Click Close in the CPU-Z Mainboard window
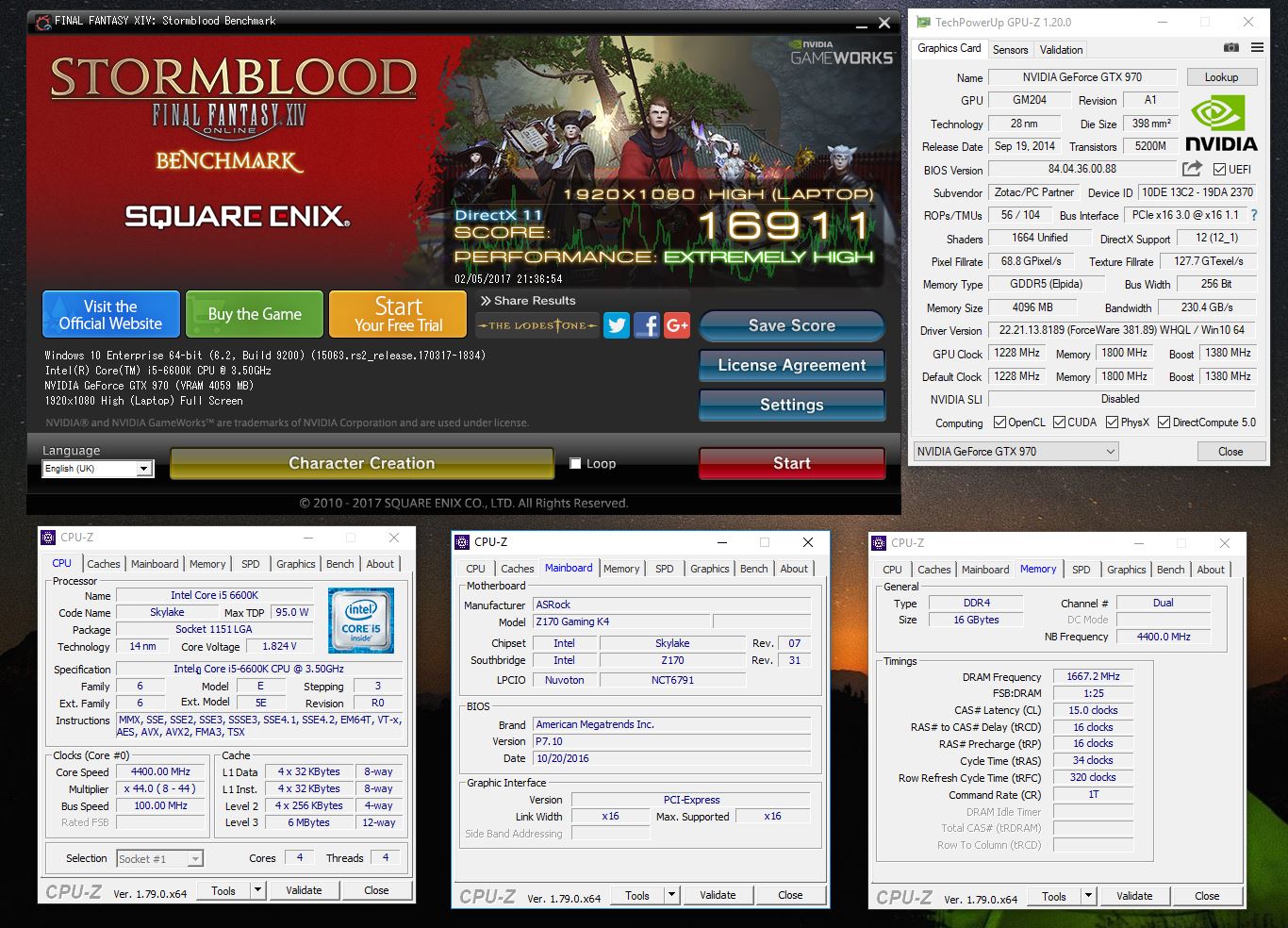The width and height of the screenshot is (1288, 928). point(790,895)
